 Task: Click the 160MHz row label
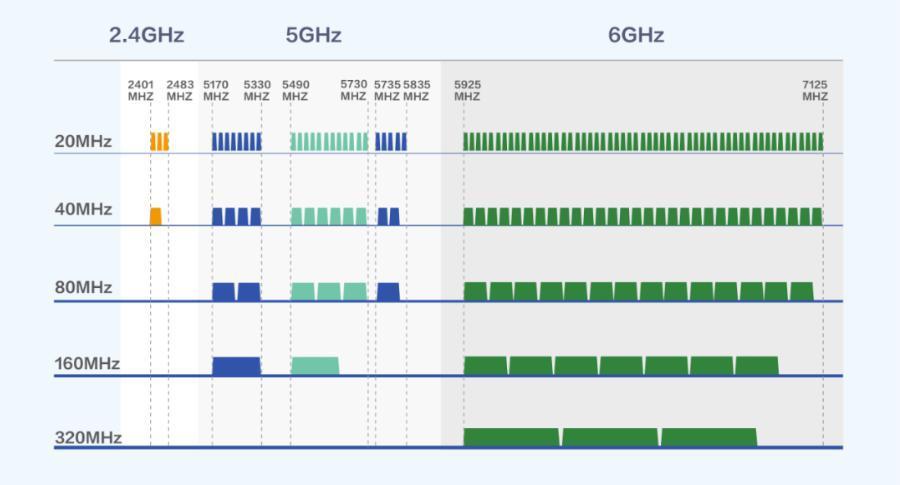[x=87, y=363]
